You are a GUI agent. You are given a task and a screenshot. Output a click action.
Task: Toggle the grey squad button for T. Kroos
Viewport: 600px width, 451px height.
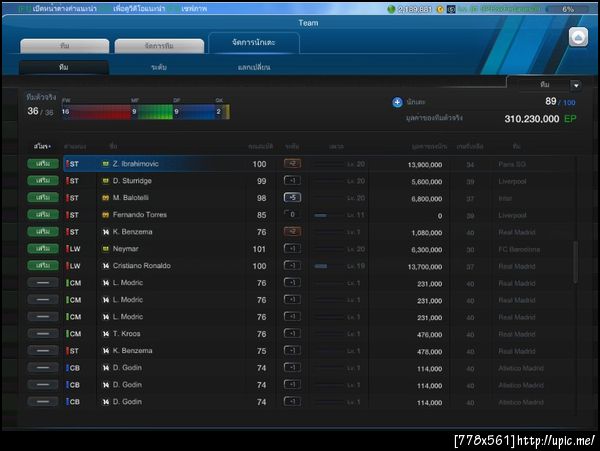click(43, 334)
